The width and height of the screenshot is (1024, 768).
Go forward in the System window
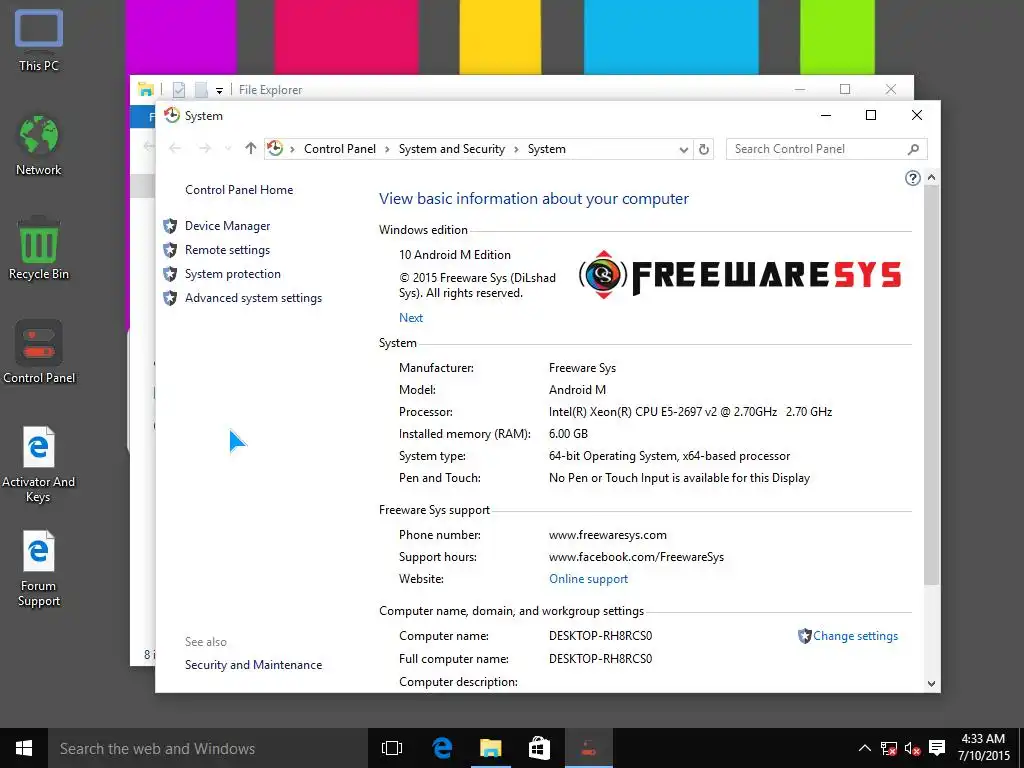[x=205, y=149]
